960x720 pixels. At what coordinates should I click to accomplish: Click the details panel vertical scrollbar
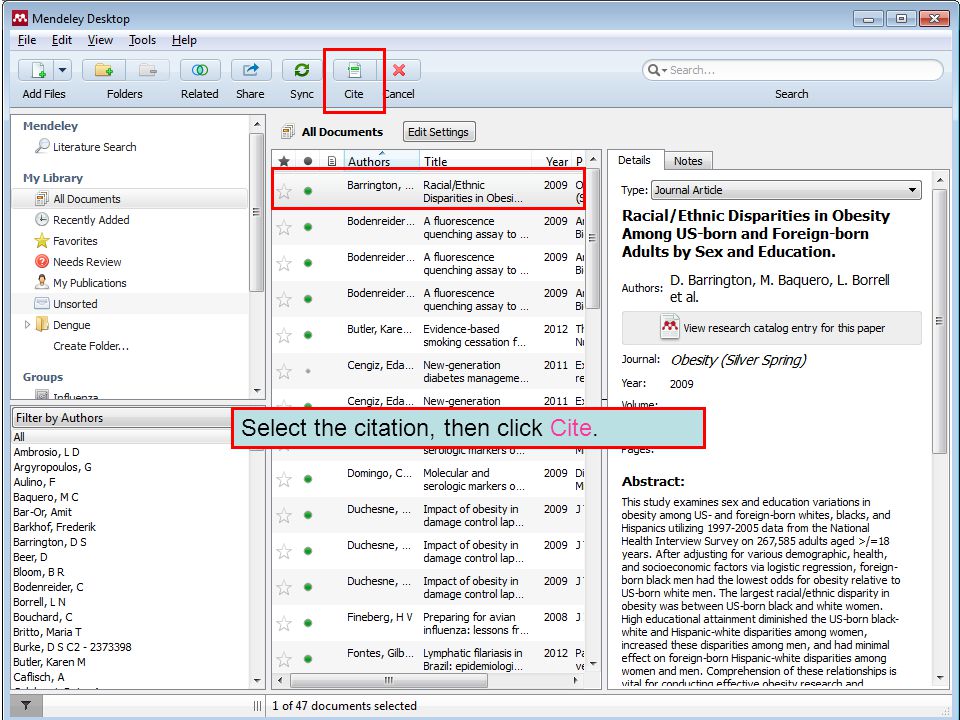coord(939,321)
